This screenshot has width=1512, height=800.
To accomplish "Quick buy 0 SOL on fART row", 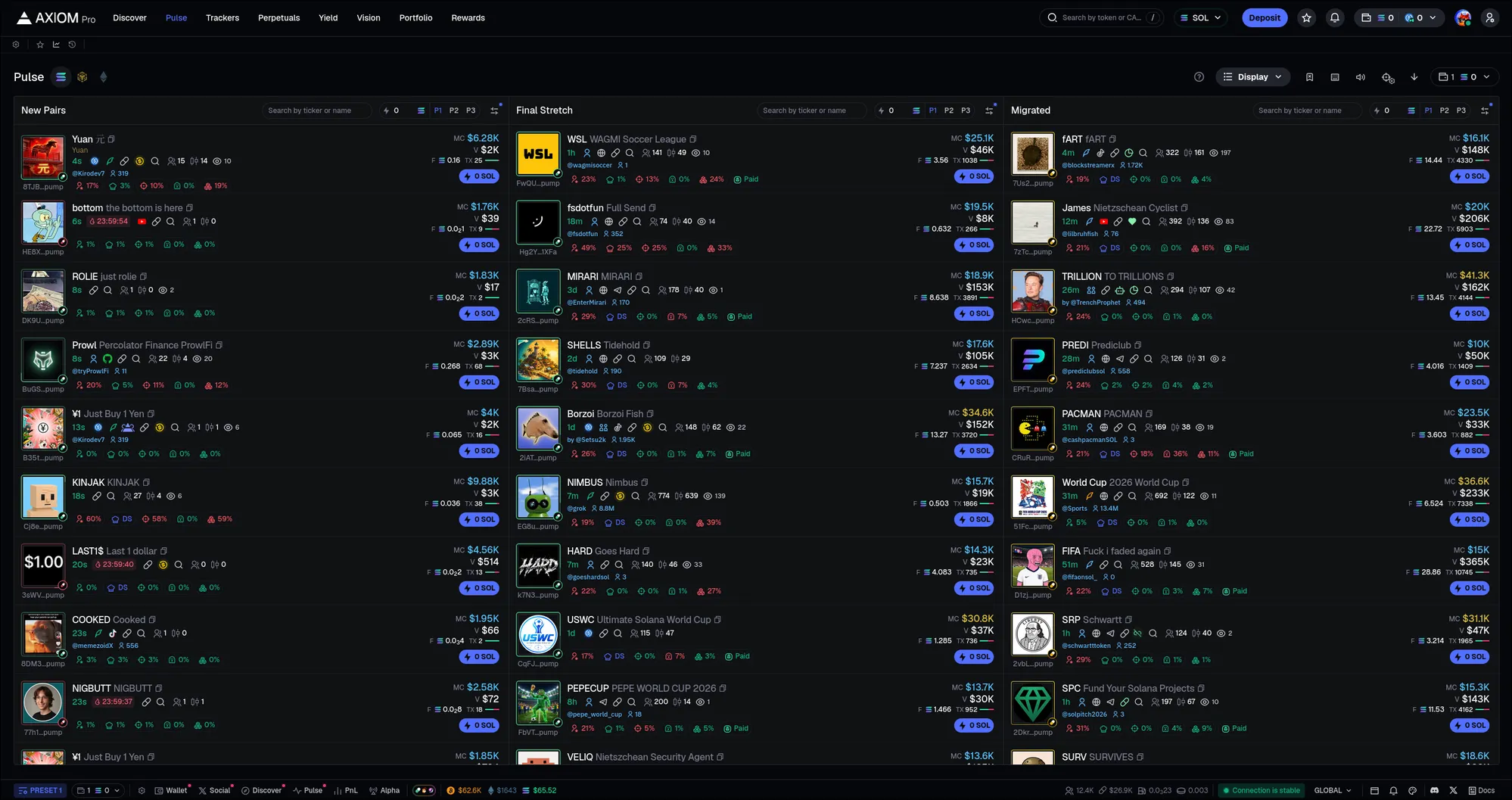I will [1470, 176].
